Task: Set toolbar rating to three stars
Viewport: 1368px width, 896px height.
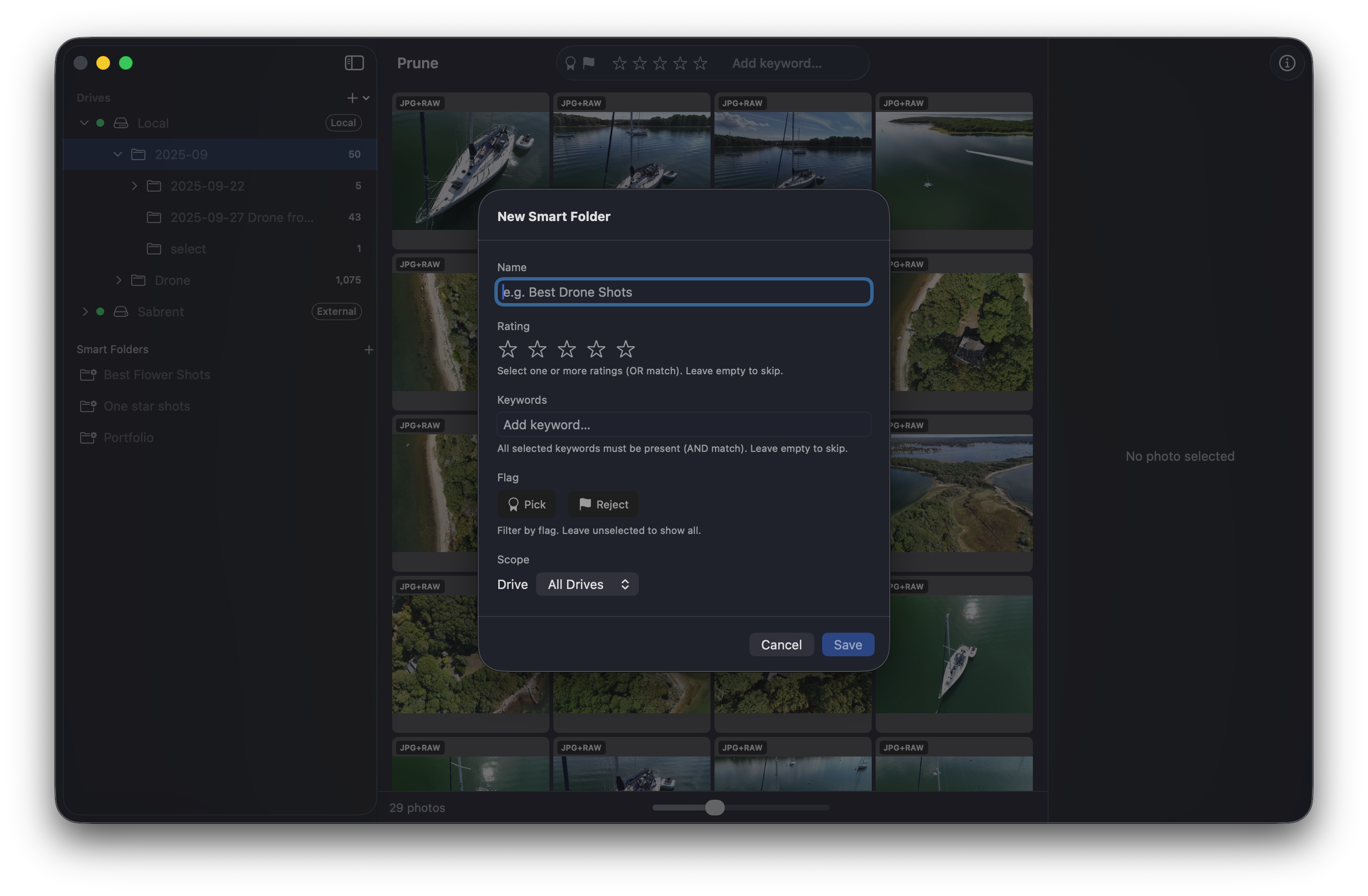Action: (660, 63)
